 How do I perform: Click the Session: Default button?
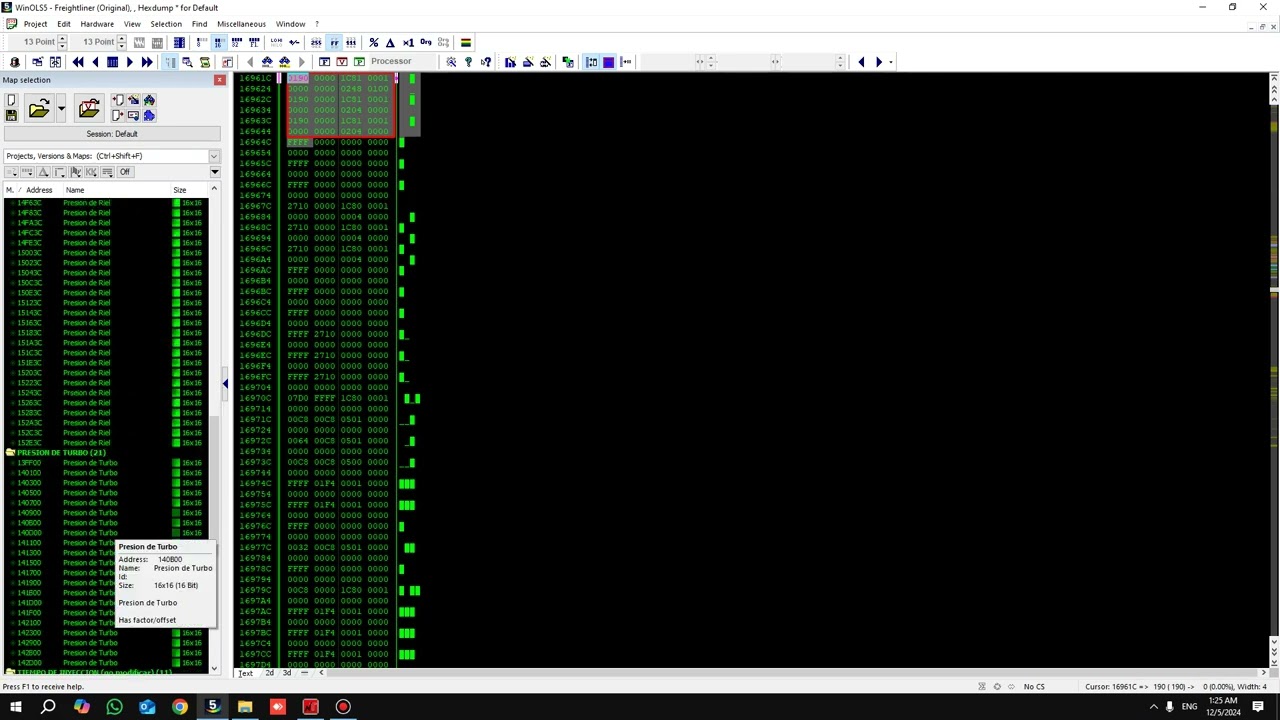112,134
